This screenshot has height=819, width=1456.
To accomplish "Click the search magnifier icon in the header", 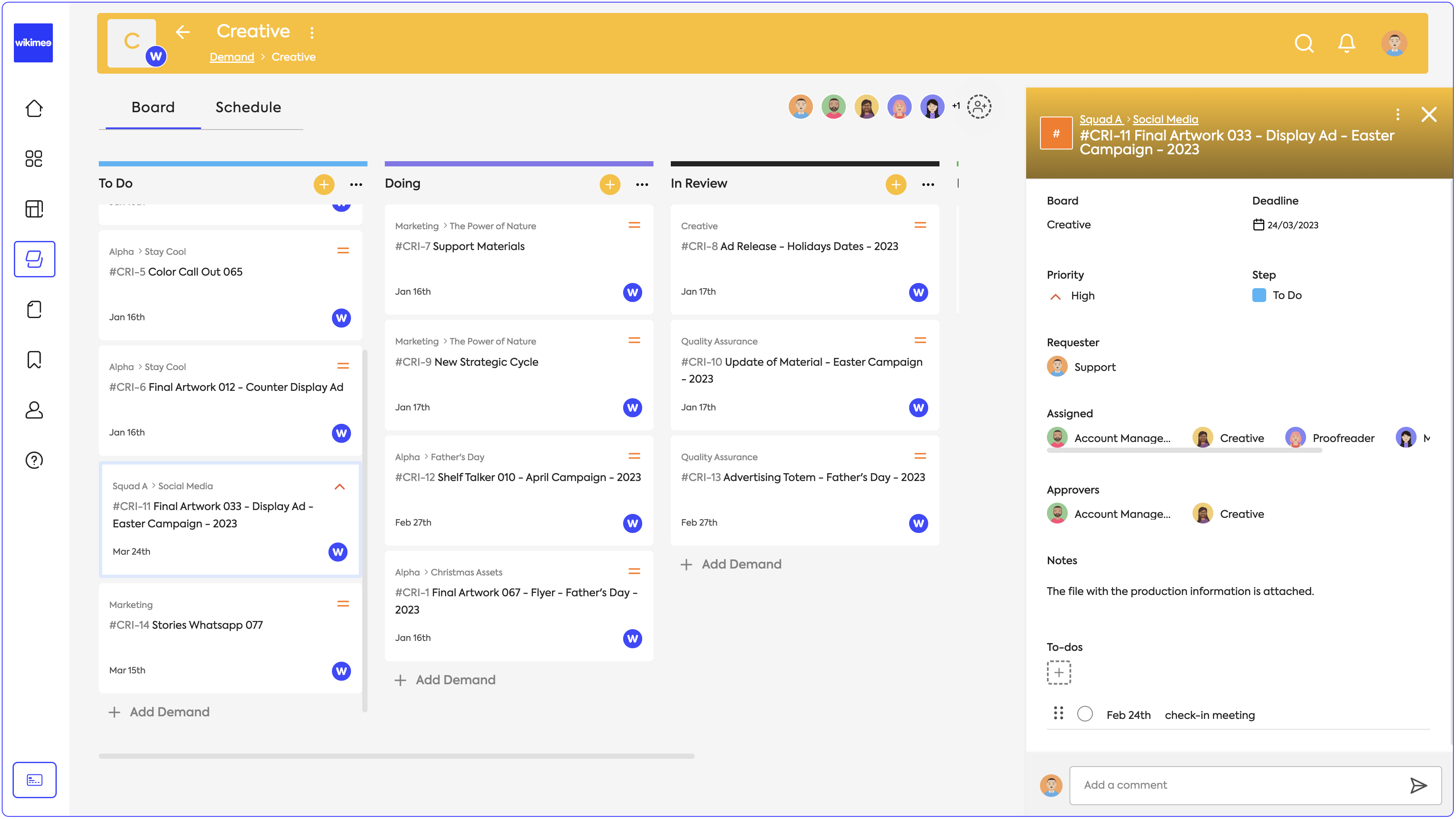I will click(x=1304, y=43).
